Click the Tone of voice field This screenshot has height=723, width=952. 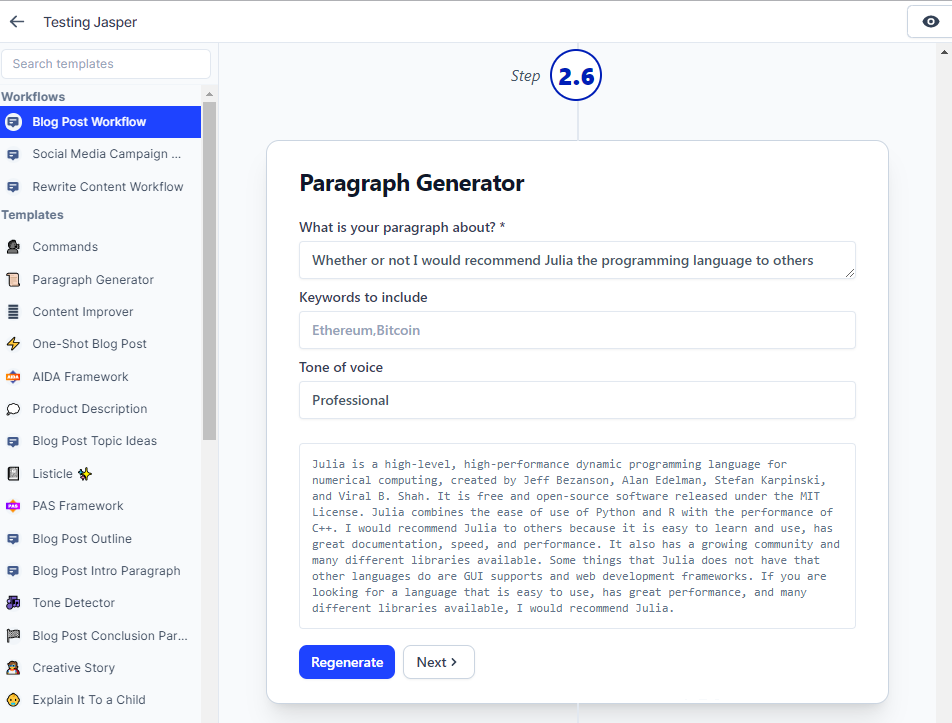pos(577,400)
